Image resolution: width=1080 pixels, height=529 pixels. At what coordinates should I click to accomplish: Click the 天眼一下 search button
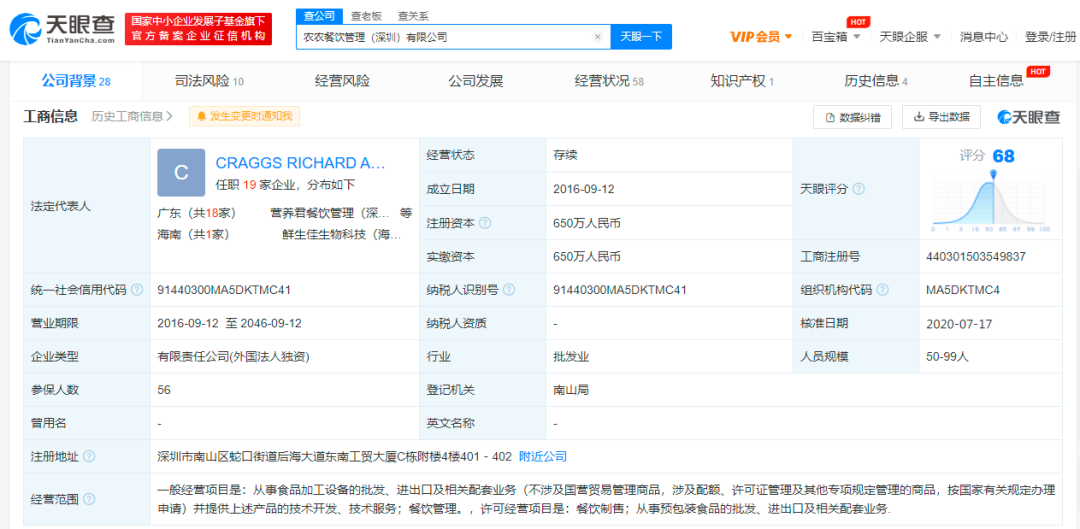tap(641, 37)
